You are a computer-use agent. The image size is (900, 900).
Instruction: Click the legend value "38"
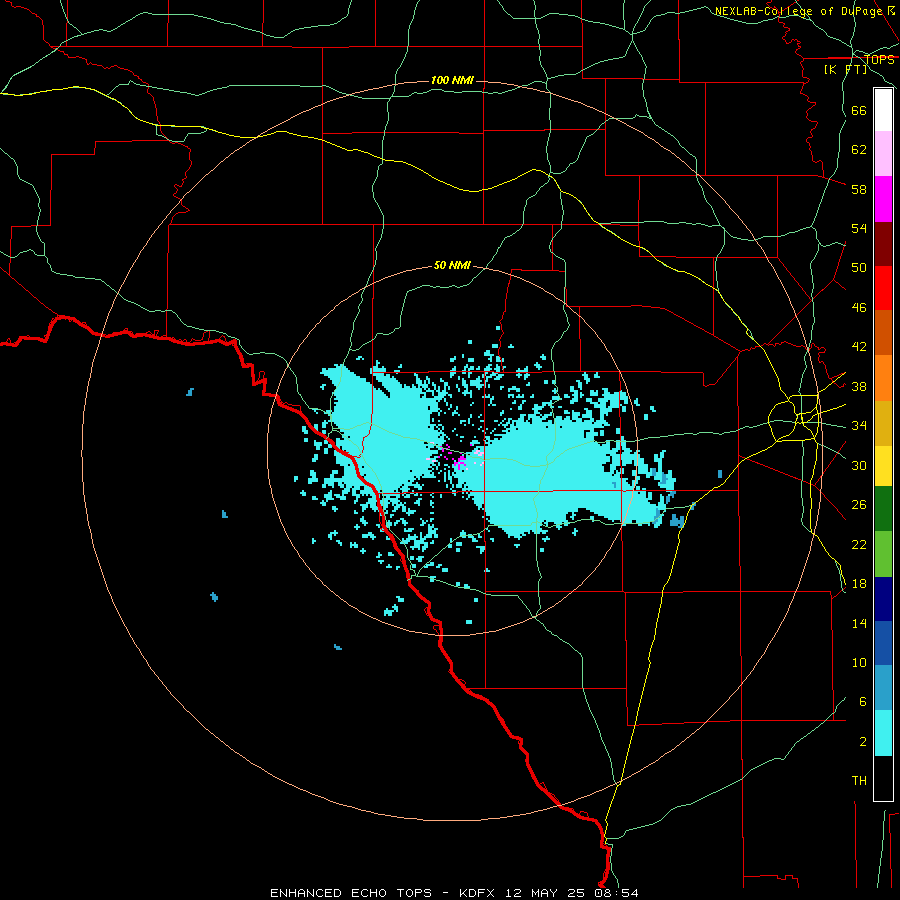click(859, 386)
